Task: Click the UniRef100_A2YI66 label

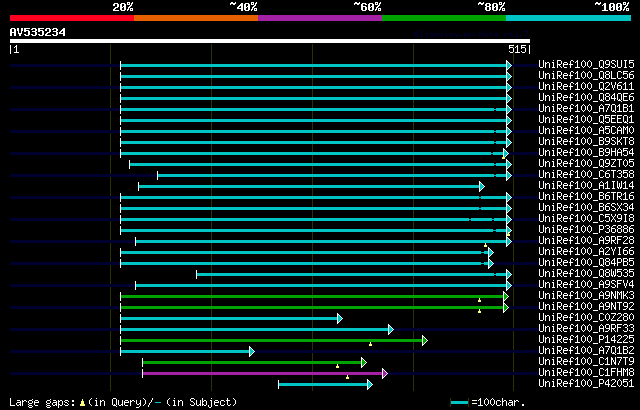Action: [586, 252]
